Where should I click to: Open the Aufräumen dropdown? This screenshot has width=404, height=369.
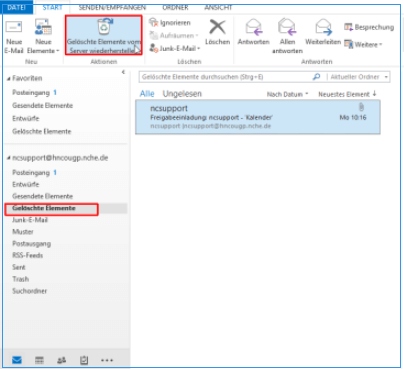pos(174,35)
